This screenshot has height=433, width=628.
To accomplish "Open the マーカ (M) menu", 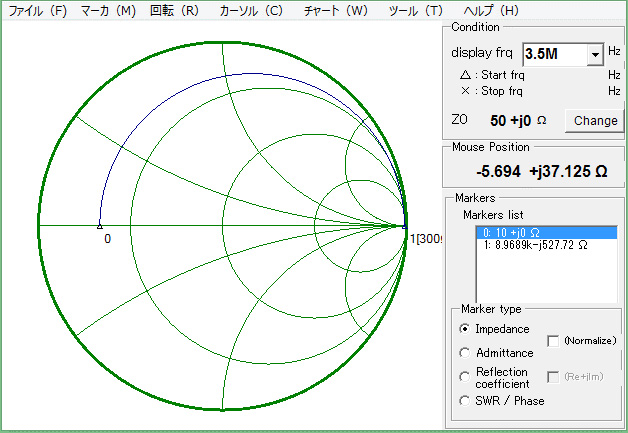I will tap(108, 11).
